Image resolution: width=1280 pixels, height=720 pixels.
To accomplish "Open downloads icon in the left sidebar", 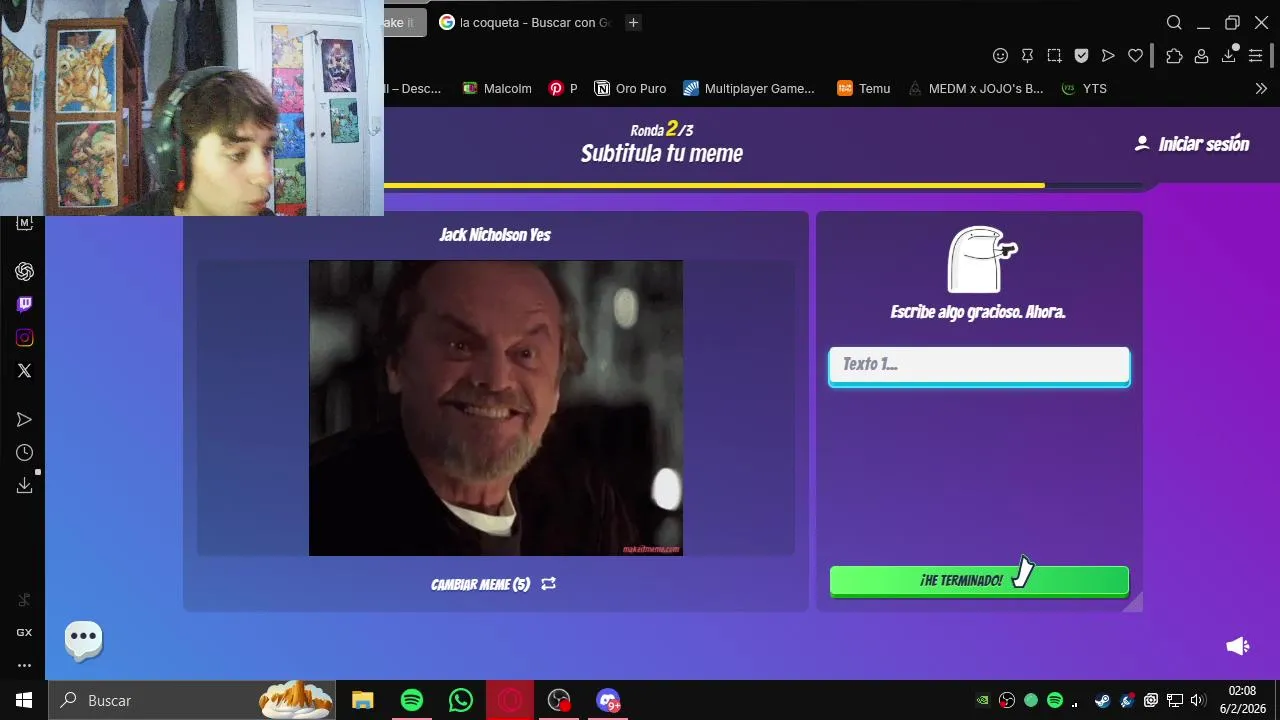I will coord(25,485).
